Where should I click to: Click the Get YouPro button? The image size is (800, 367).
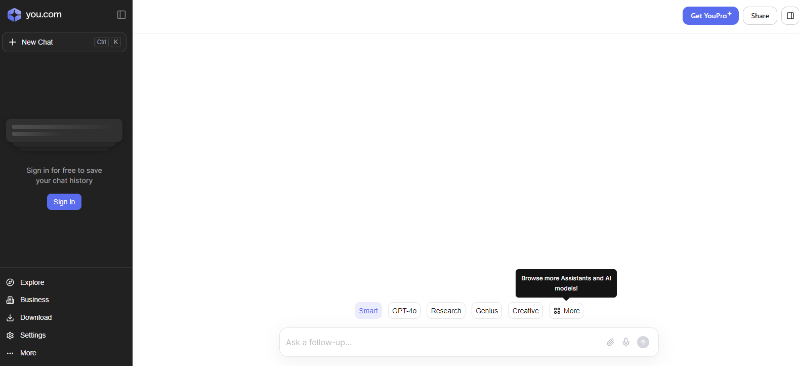[x=710, y=16]
